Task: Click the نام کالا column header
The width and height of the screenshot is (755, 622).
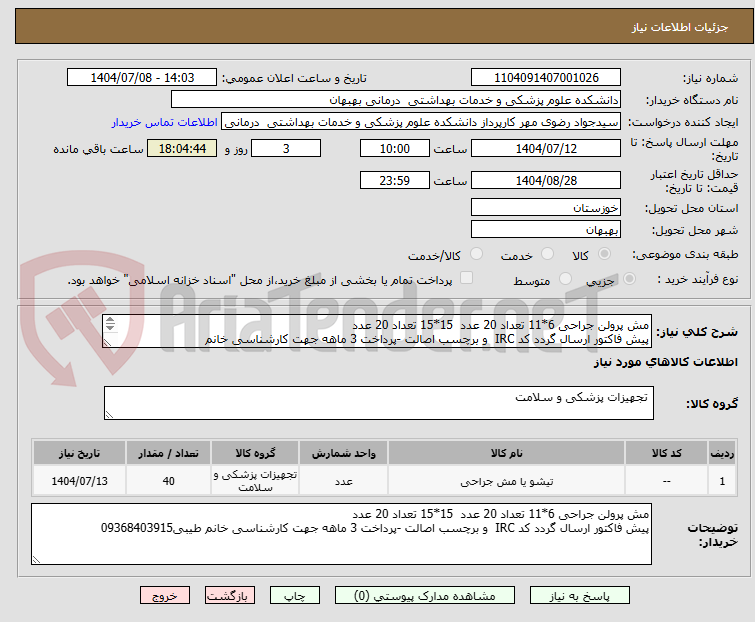Action: (x=507, y=453)
